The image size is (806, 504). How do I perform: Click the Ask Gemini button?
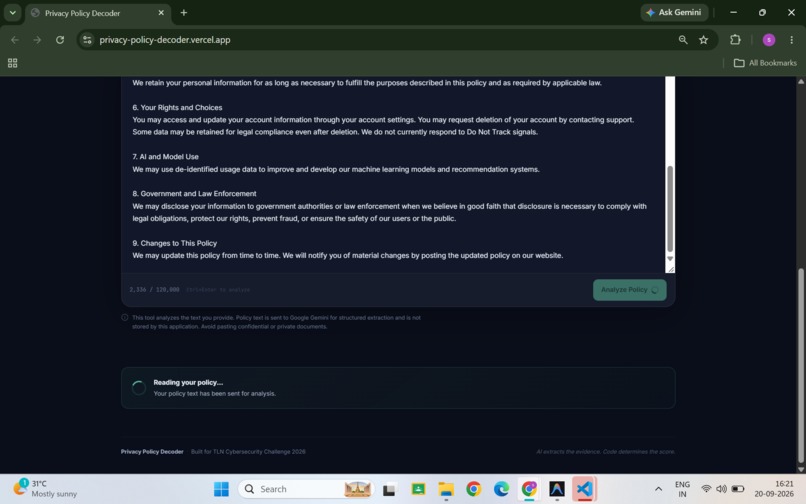coord(674,12)
